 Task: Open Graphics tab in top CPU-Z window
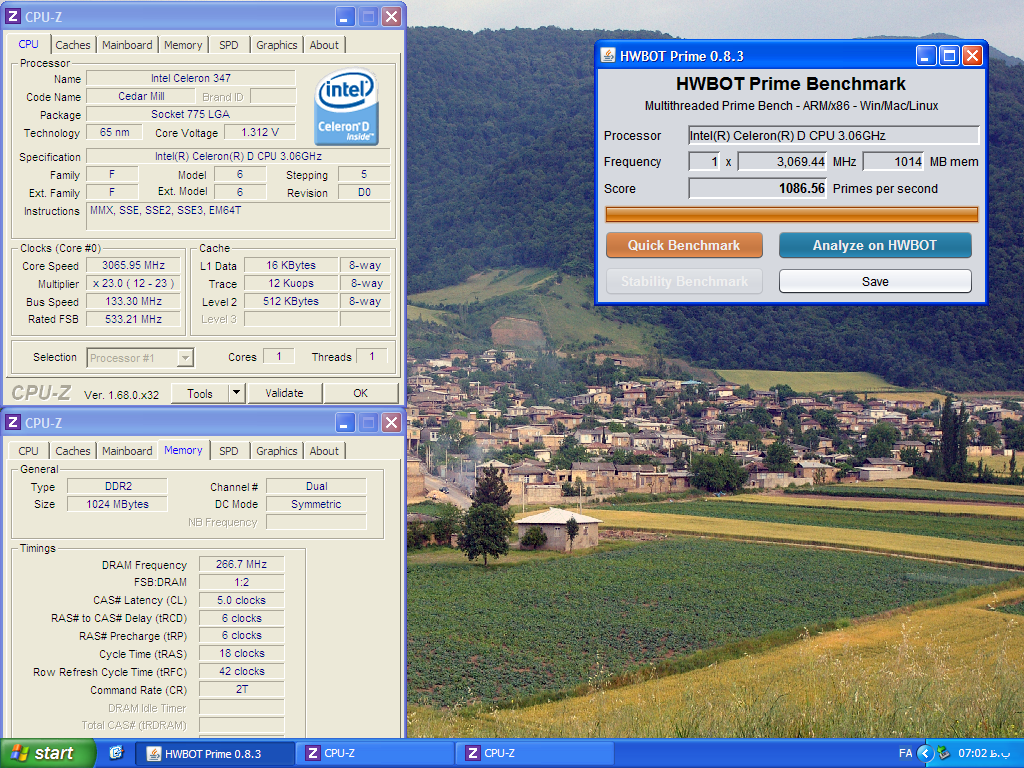click(x=276, y=45)
